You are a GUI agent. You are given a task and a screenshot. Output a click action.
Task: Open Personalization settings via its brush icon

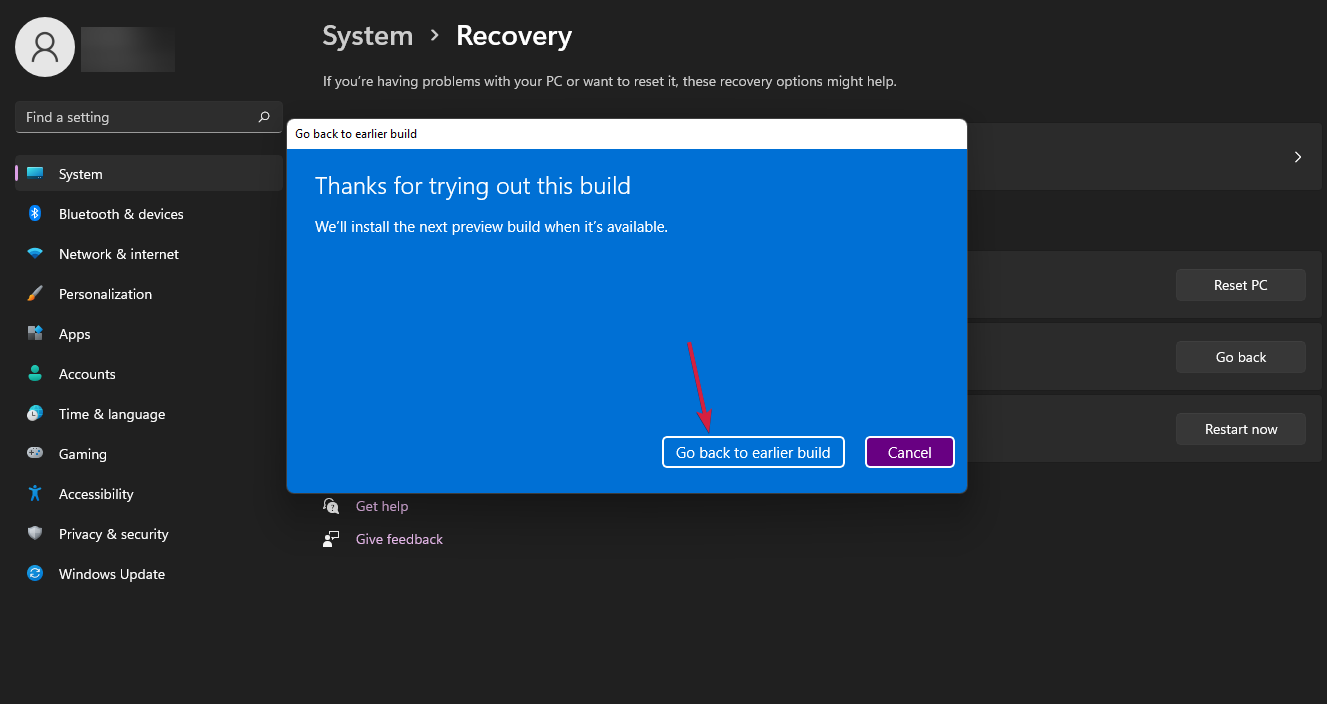(x=35, y=293)
